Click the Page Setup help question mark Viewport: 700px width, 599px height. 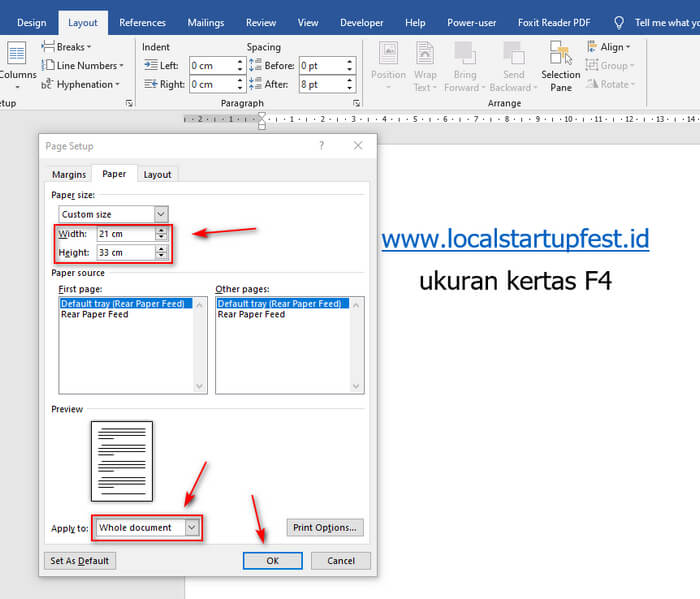pyautogui.click(x=321, y=146)
